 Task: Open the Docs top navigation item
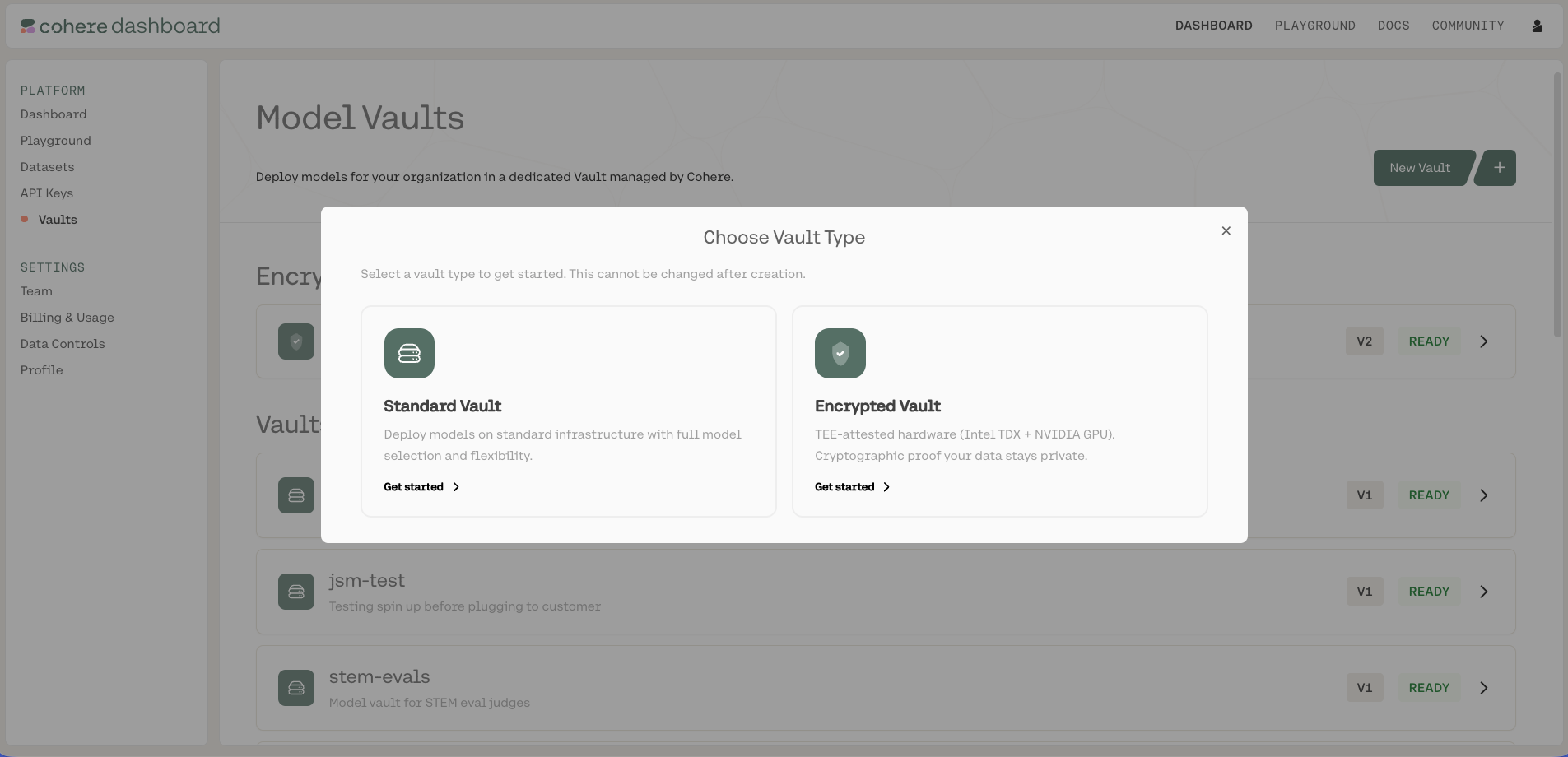pos(1394,26)
